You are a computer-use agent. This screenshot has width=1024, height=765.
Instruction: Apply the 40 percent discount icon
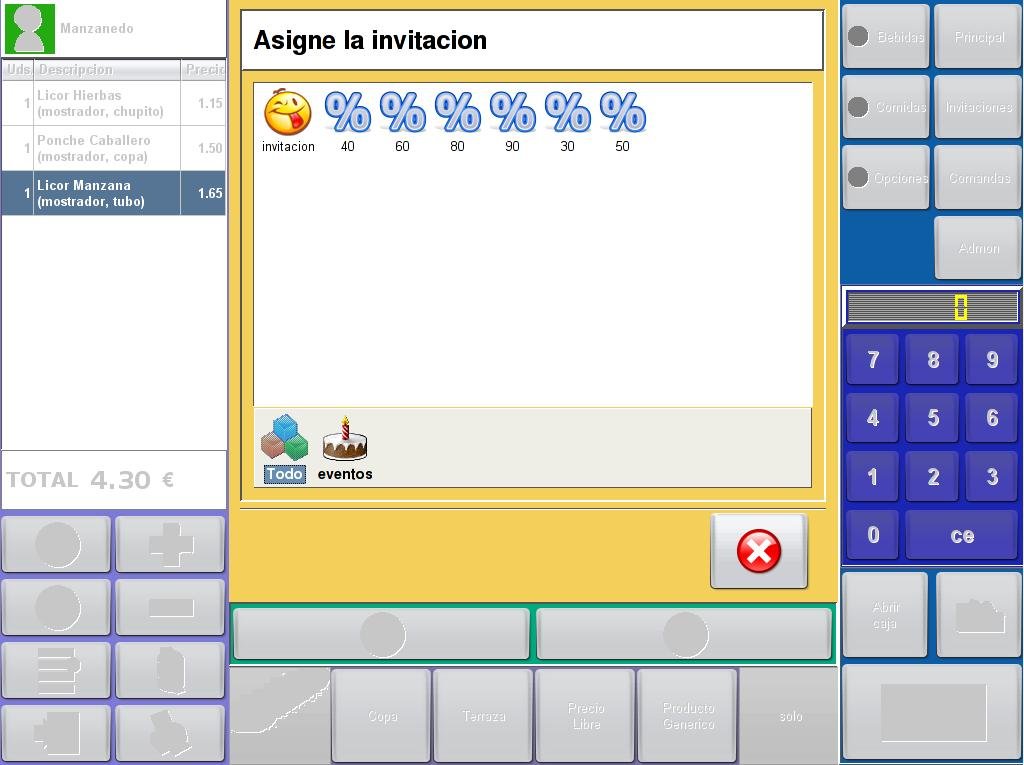point(347,113)
